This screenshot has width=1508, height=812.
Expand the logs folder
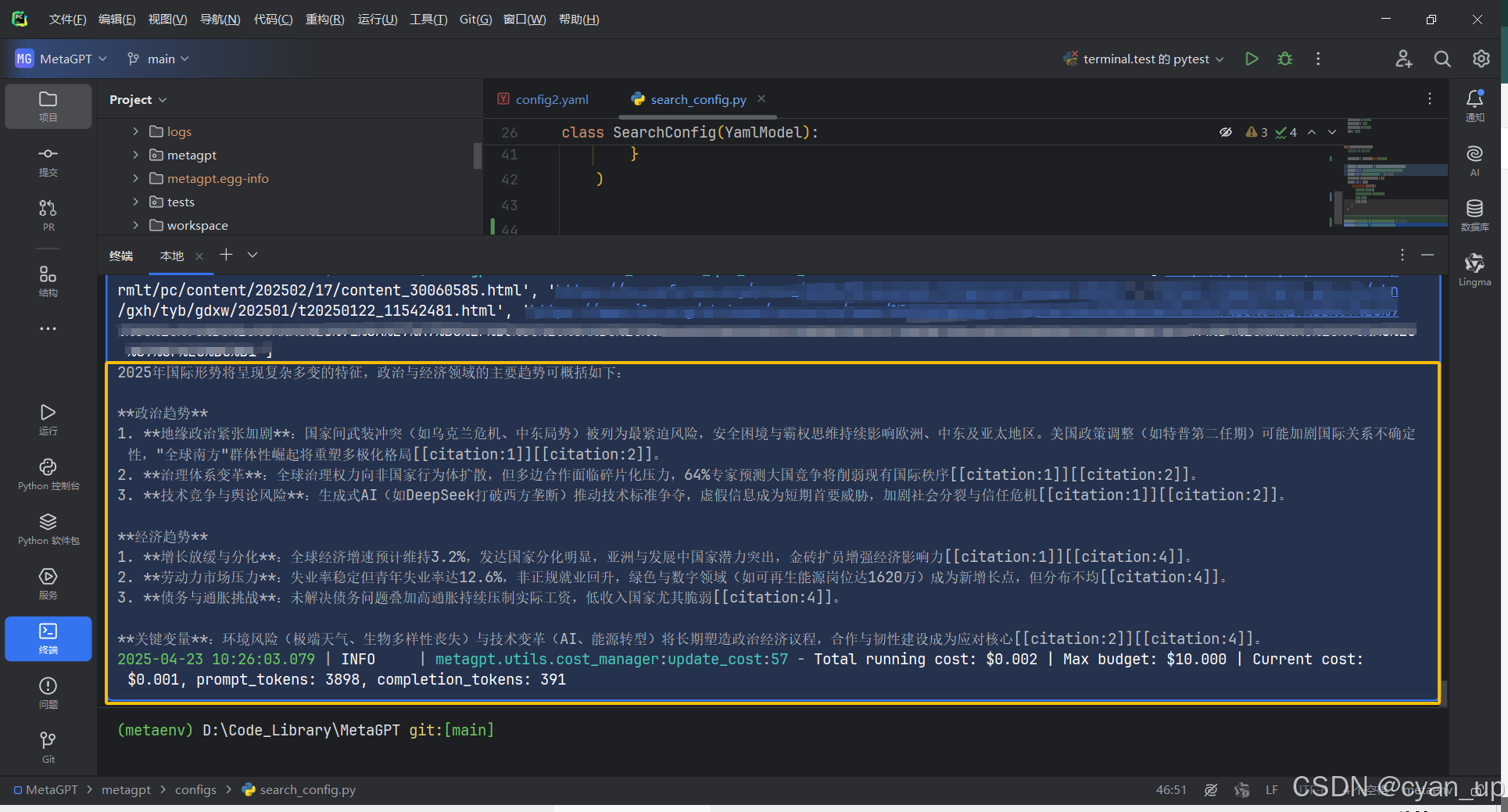pyautogui.click(x=135, y=131)
